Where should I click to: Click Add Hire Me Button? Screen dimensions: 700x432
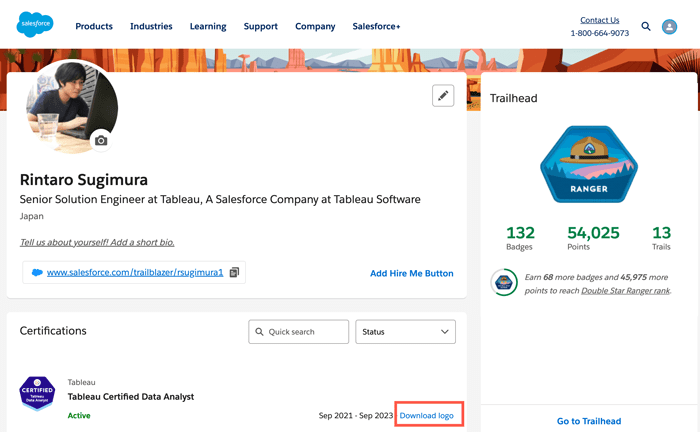point(411,273)
